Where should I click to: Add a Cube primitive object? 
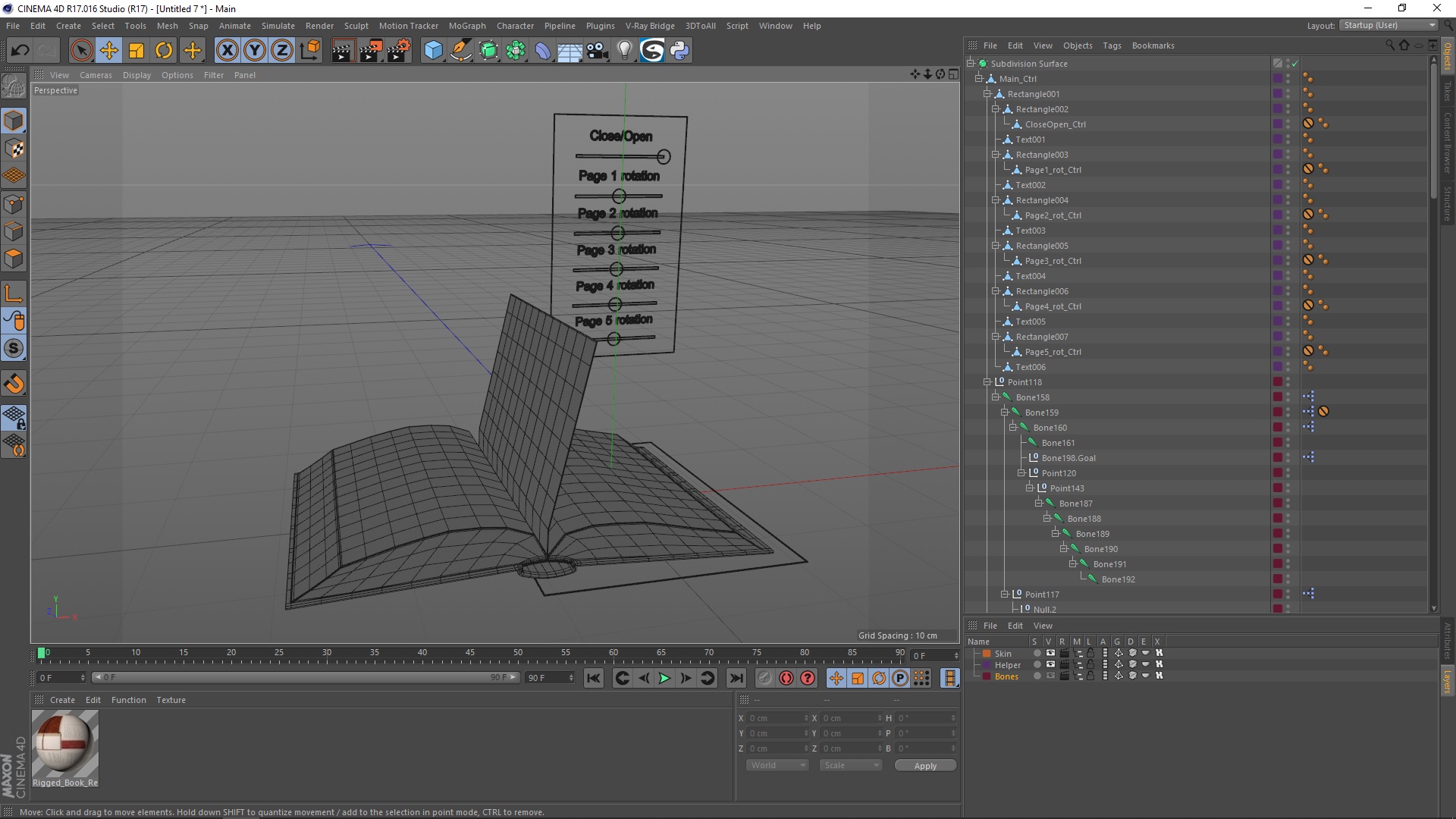[x=433, y=51]
